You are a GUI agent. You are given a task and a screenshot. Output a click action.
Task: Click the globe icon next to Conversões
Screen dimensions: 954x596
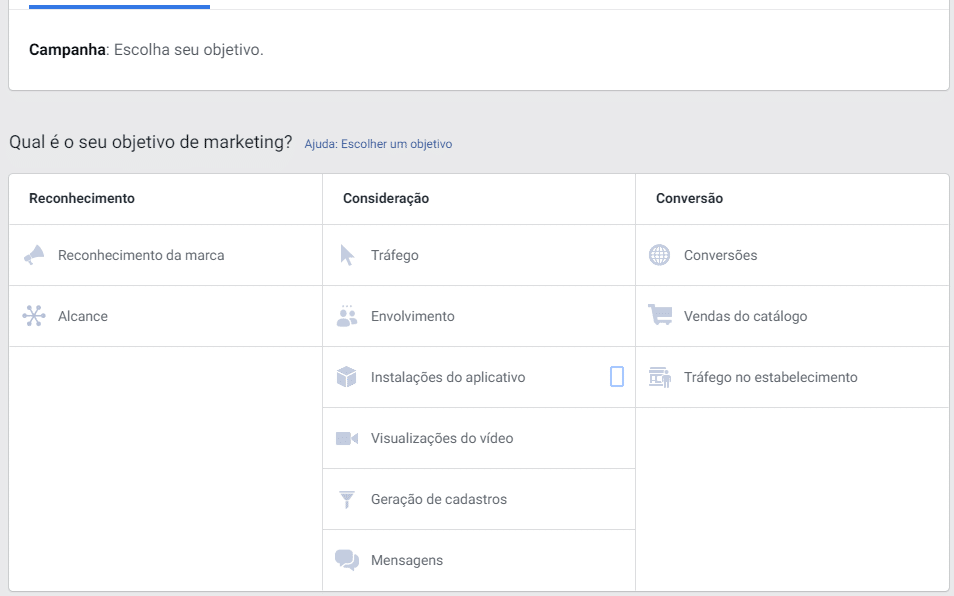click(x=660, y=255)
